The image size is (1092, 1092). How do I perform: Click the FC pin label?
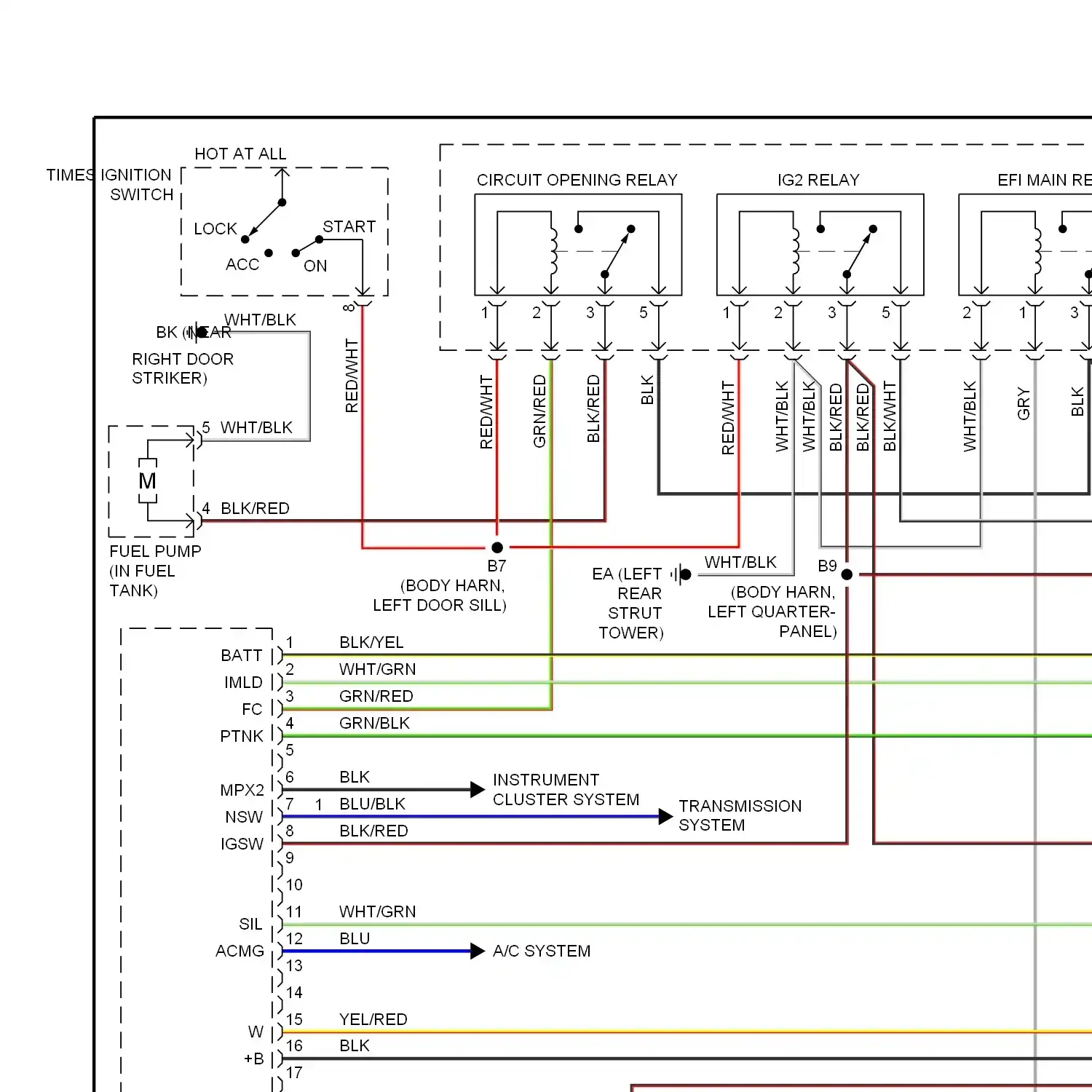coord(252,709)
